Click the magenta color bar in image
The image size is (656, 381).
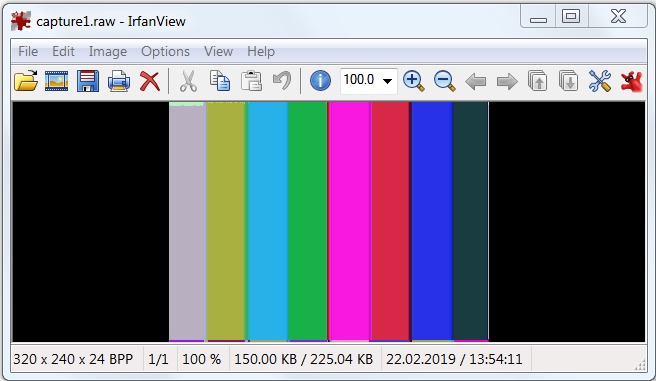(x=350, y=222)
